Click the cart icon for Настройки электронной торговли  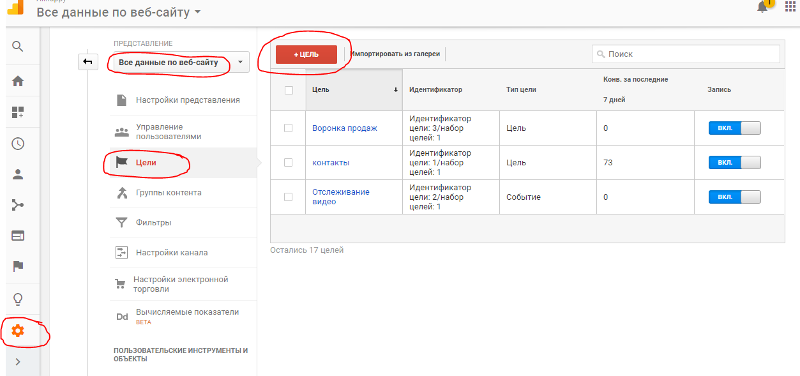[x=120, y=284]
